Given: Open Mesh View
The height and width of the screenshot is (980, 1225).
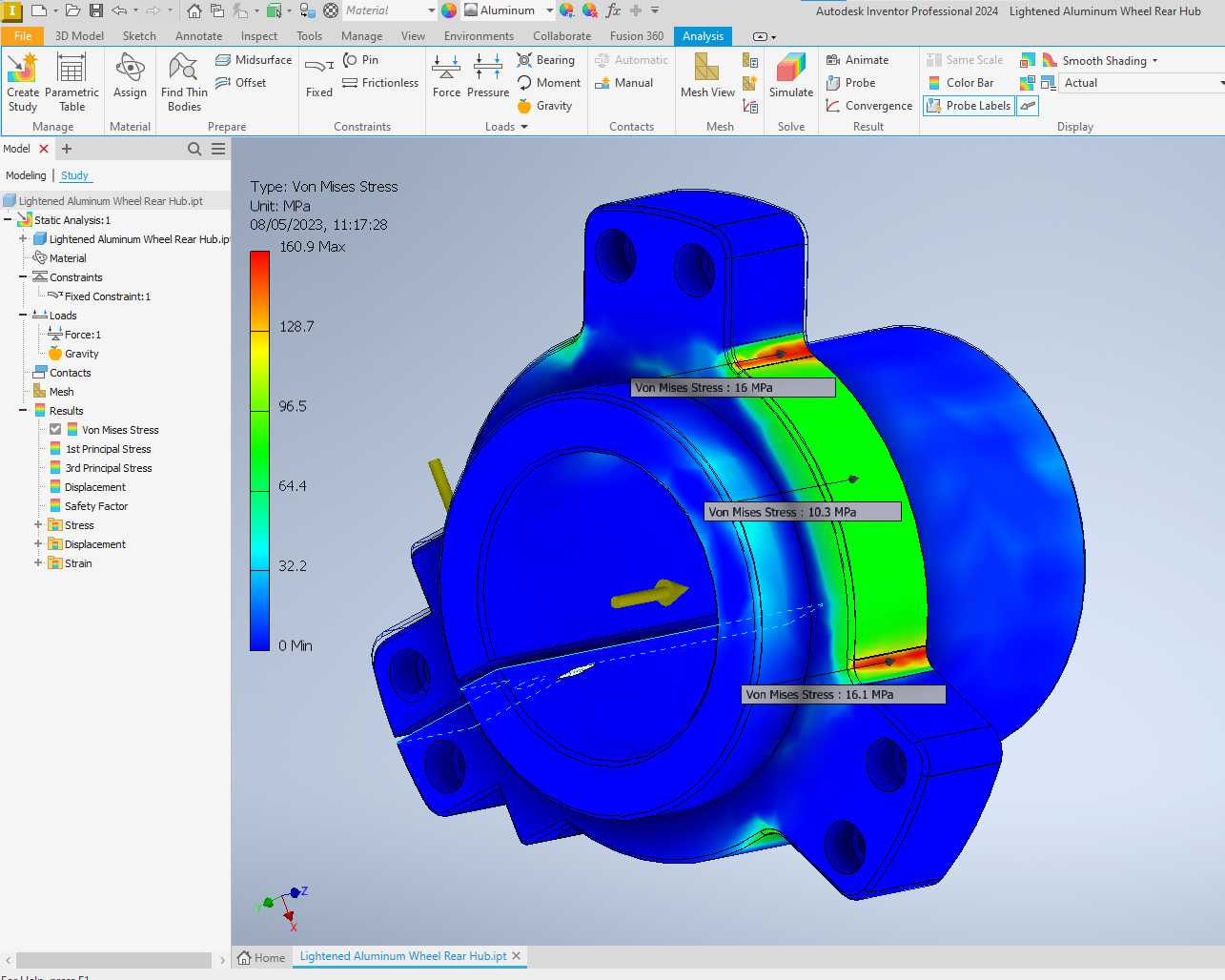Looking at the screenshot, I should (707, 76).
